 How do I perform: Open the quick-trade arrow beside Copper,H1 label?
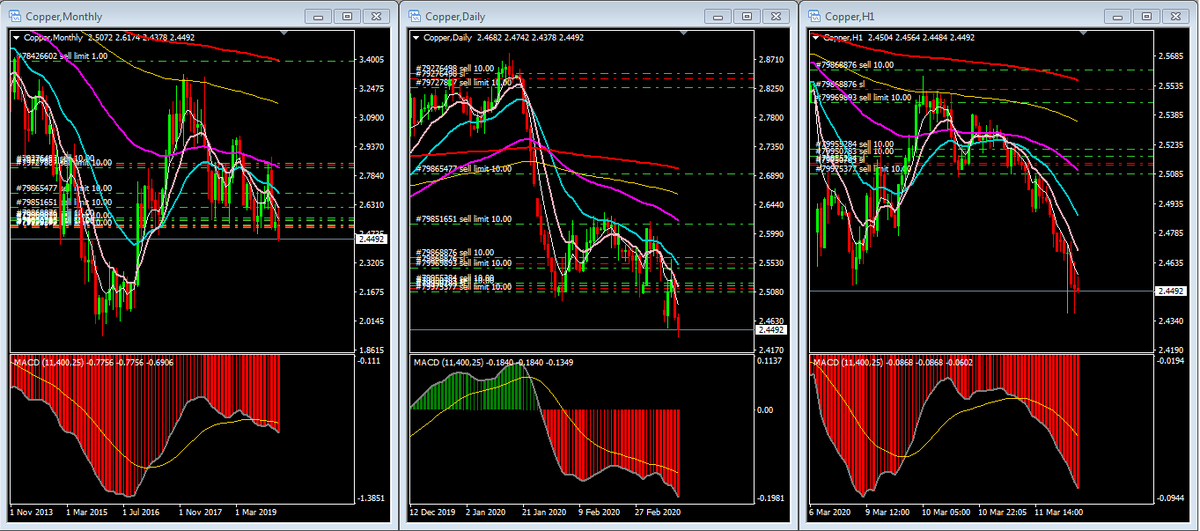[816, 37]
